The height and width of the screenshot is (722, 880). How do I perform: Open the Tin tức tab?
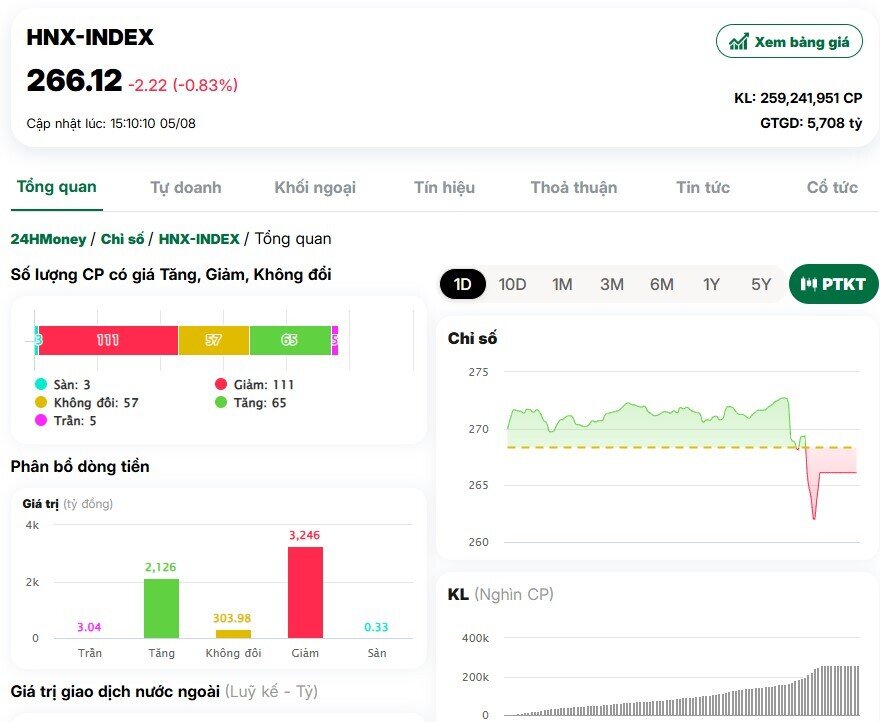702,188
